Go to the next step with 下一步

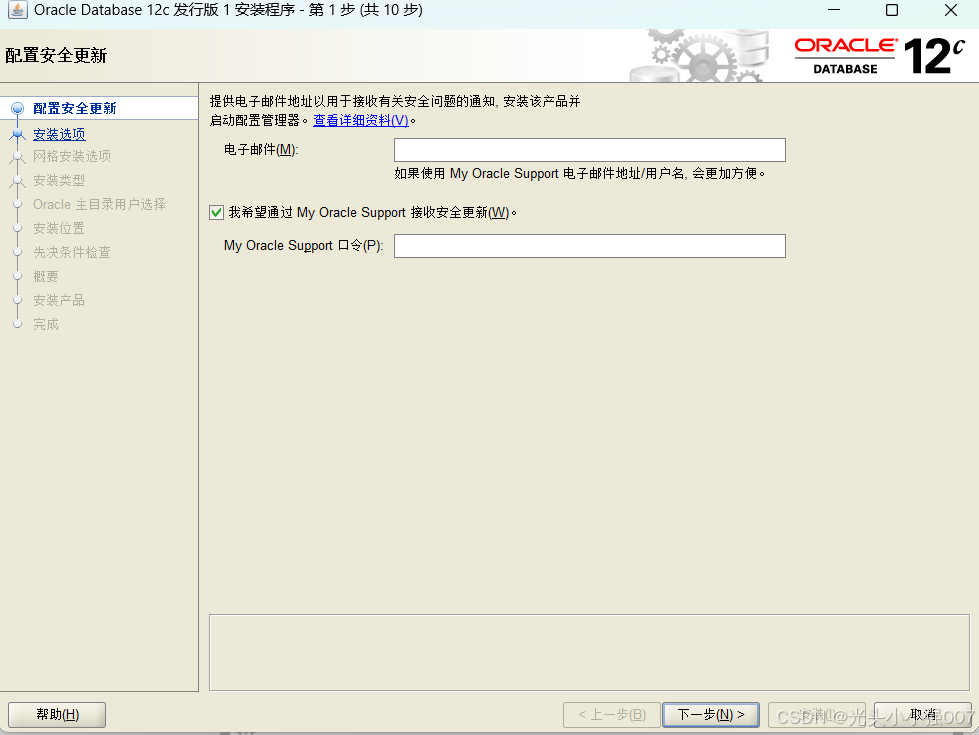711,714
